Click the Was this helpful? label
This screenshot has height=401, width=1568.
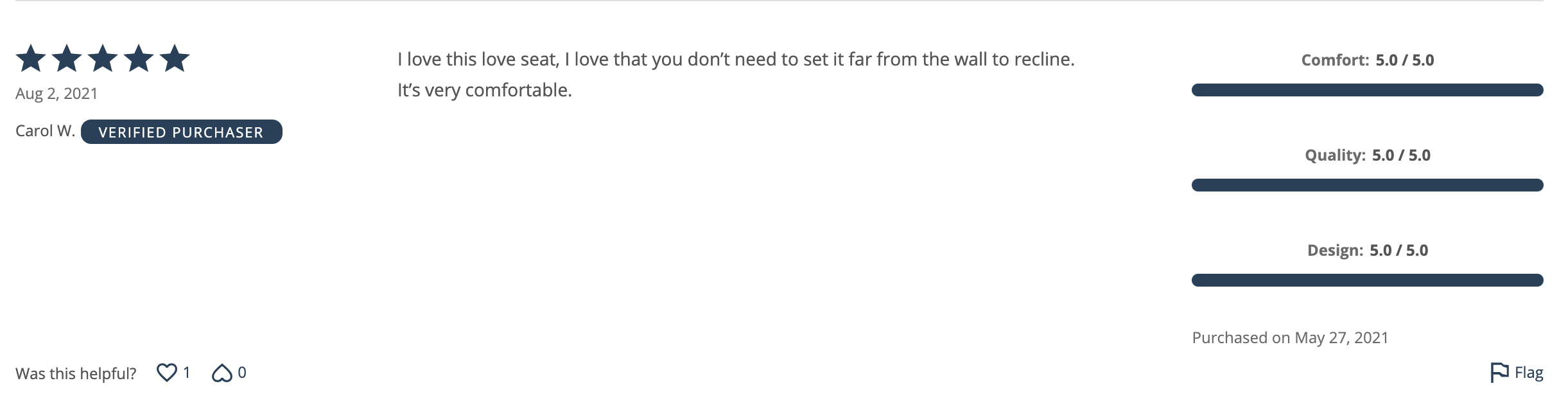click(x=76, y=373)
